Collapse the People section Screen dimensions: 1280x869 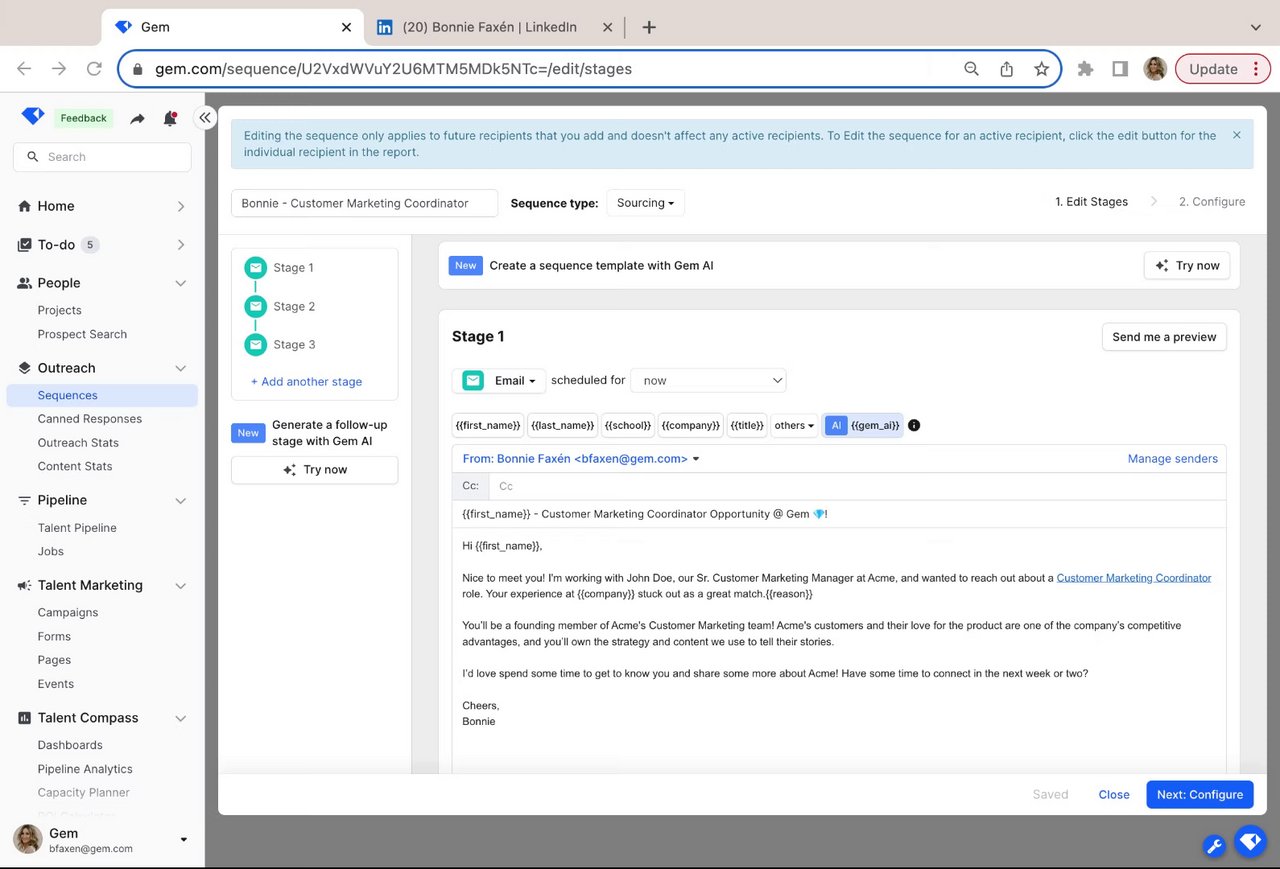coord(181,283)
